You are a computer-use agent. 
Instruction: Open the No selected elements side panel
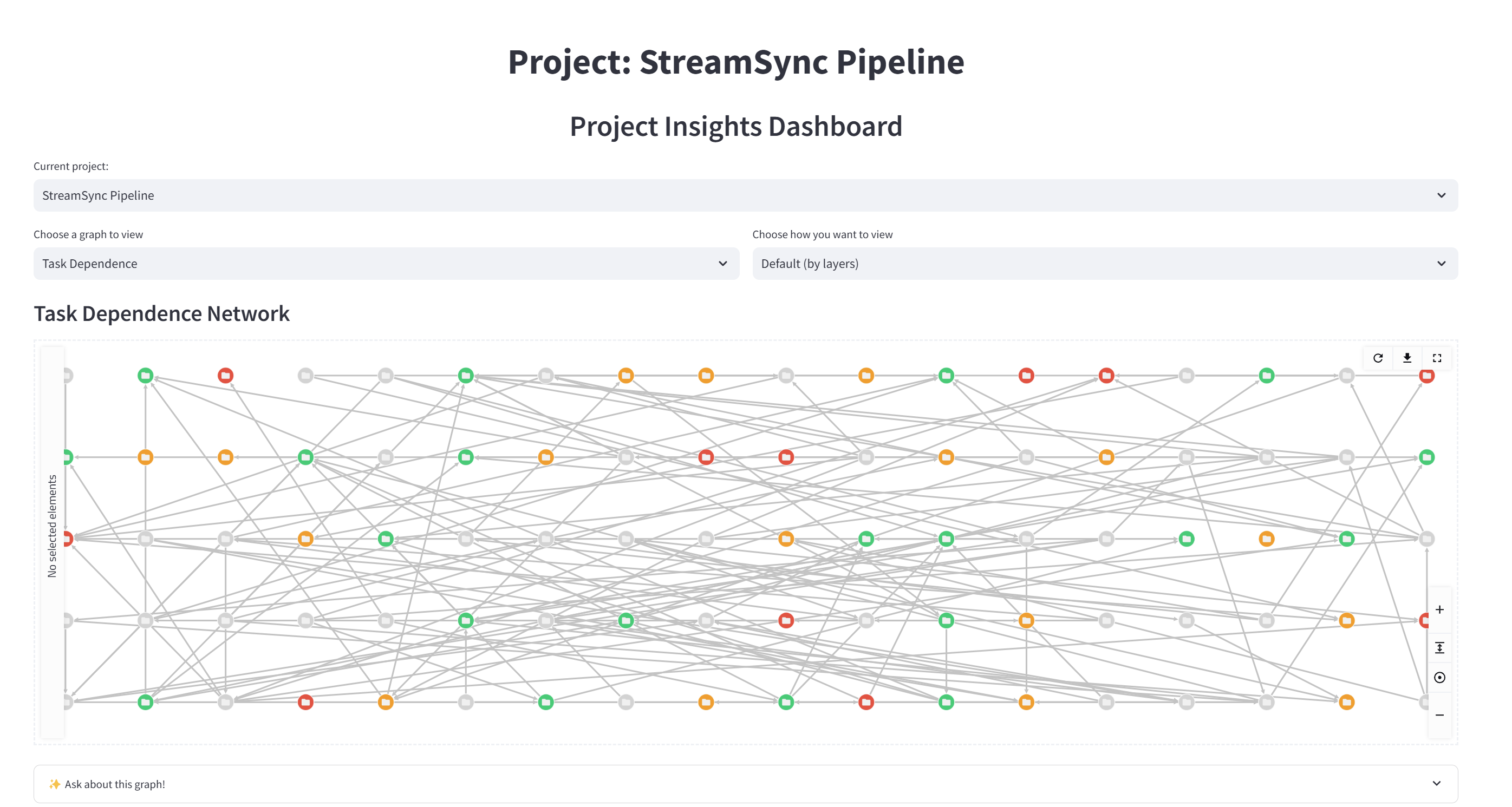[x=52, y=526]
